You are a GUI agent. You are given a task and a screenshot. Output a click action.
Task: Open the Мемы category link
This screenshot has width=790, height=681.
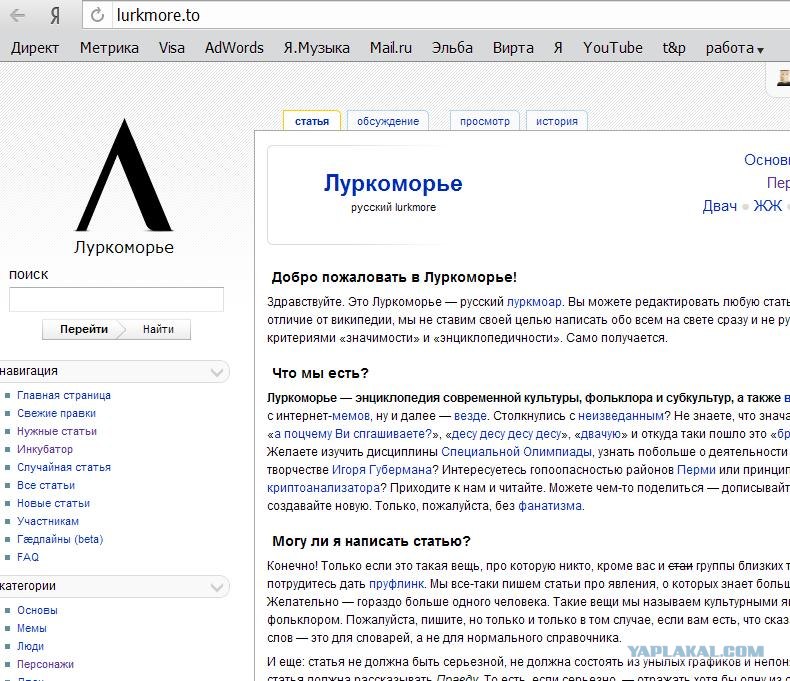(32, 629)
